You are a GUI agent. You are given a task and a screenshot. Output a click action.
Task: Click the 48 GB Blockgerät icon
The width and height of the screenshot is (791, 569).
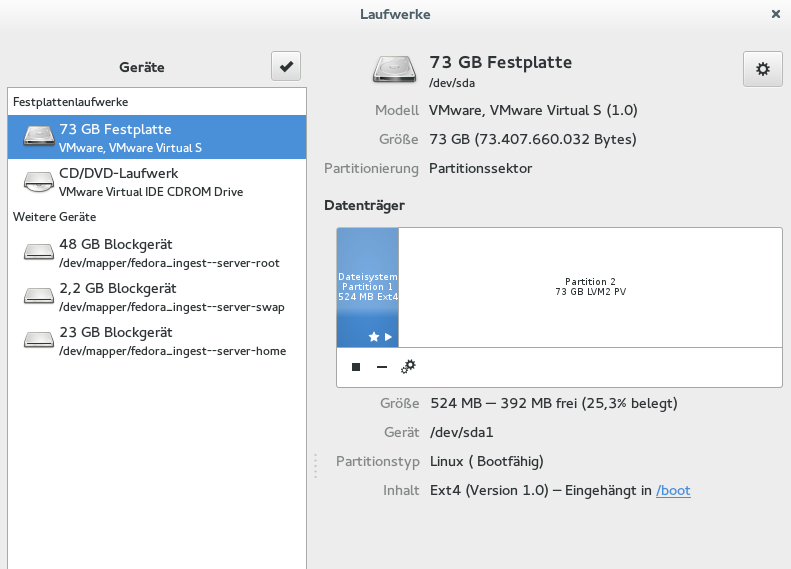pos(39,253)
